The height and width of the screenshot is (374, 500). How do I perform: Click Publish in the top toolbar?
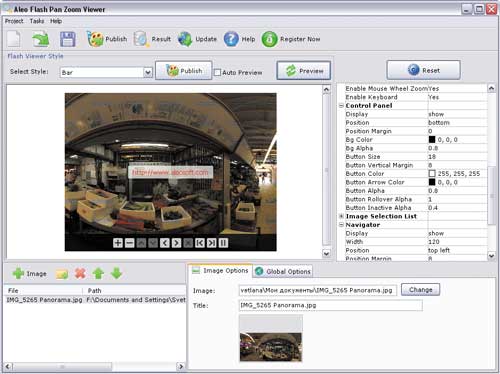(107, 39)
